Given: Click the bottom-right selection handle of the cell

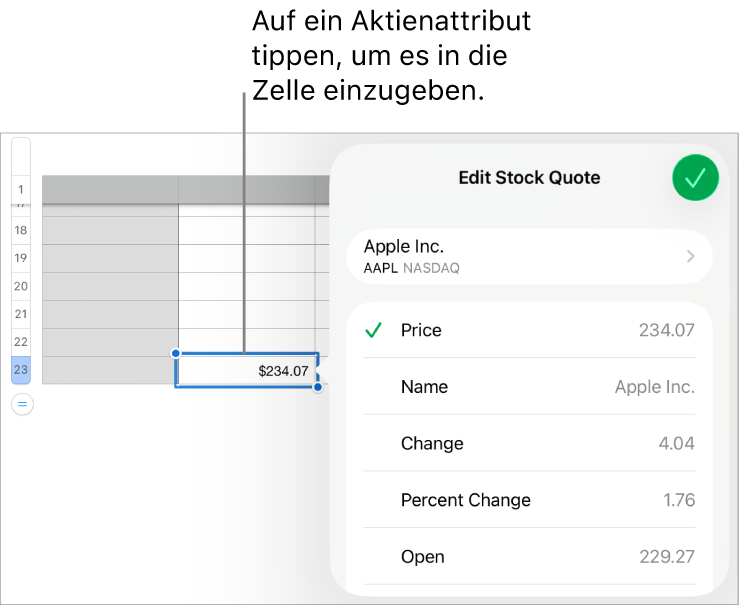Looking at the screenshot, I should 318,387.
